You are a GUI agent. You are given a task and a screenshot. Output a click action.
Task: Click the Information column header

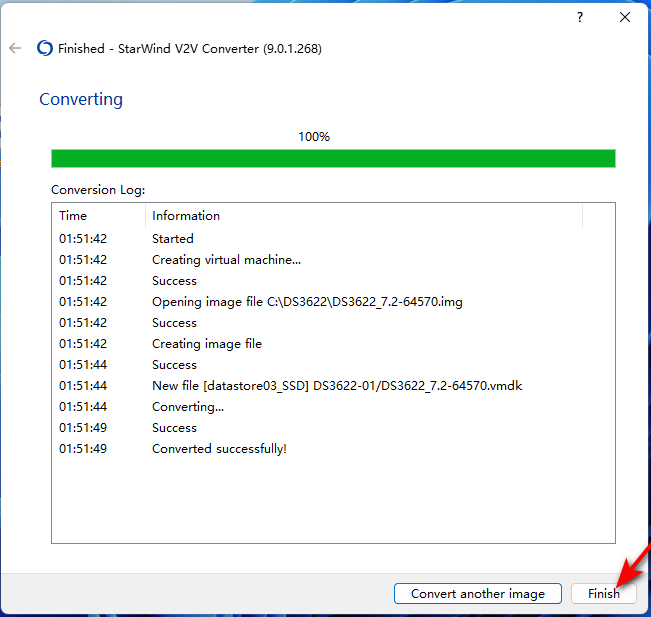[x=364, y=215]
